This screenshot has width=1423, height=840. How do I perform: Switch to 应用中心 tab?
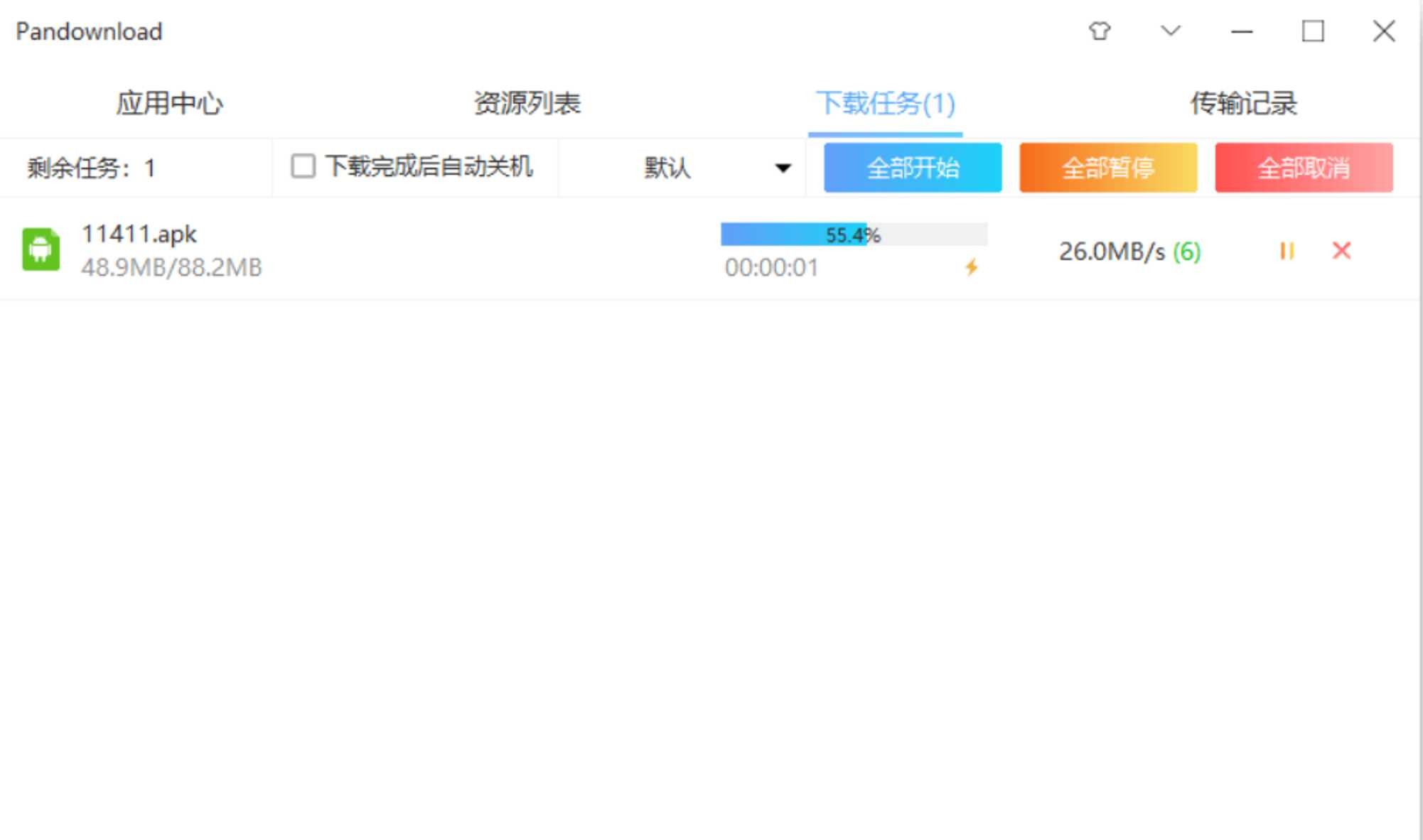tap(169, 104)
